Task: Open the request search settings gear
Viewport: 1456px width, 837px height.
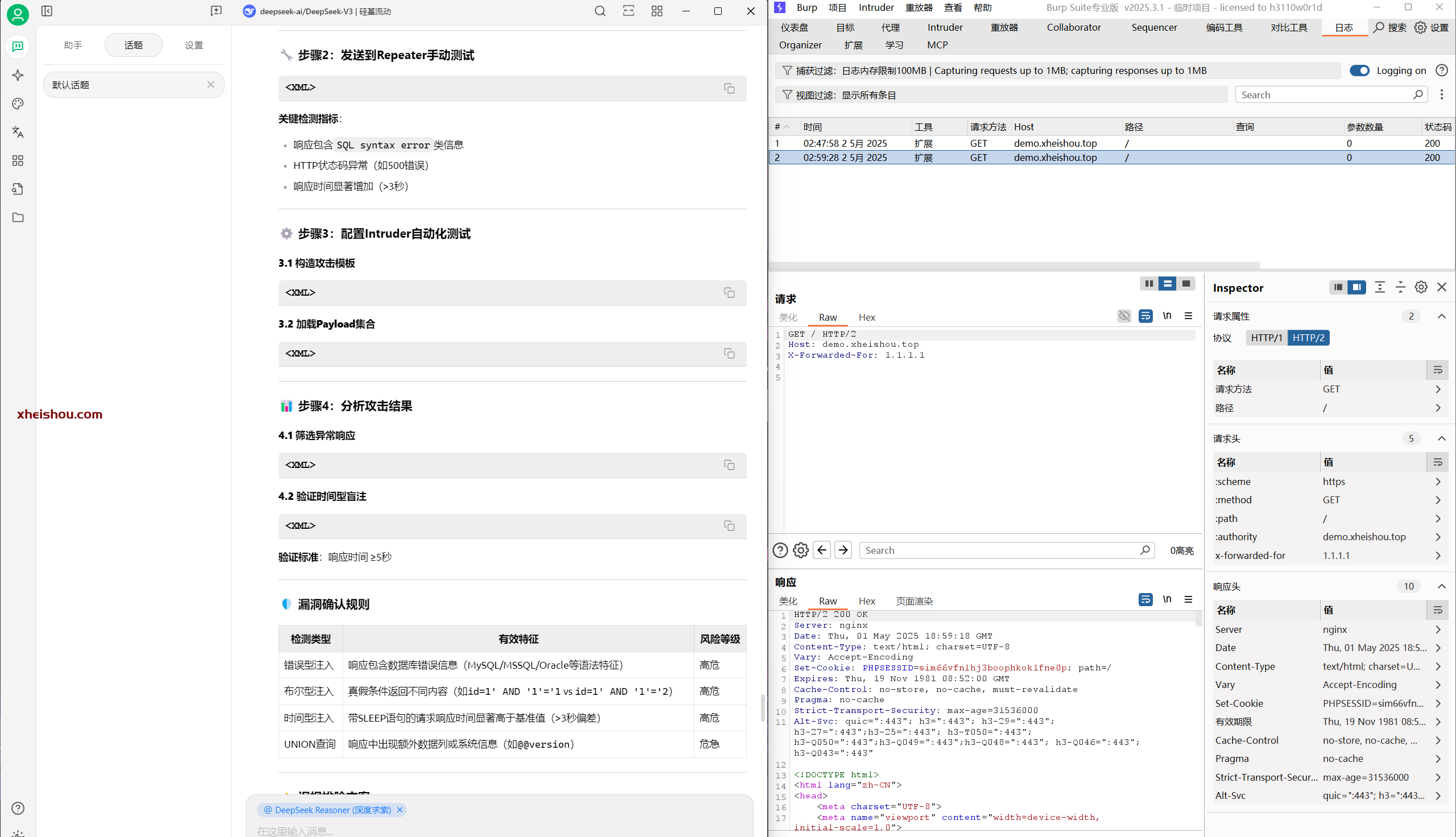Action: coord(801,550)
